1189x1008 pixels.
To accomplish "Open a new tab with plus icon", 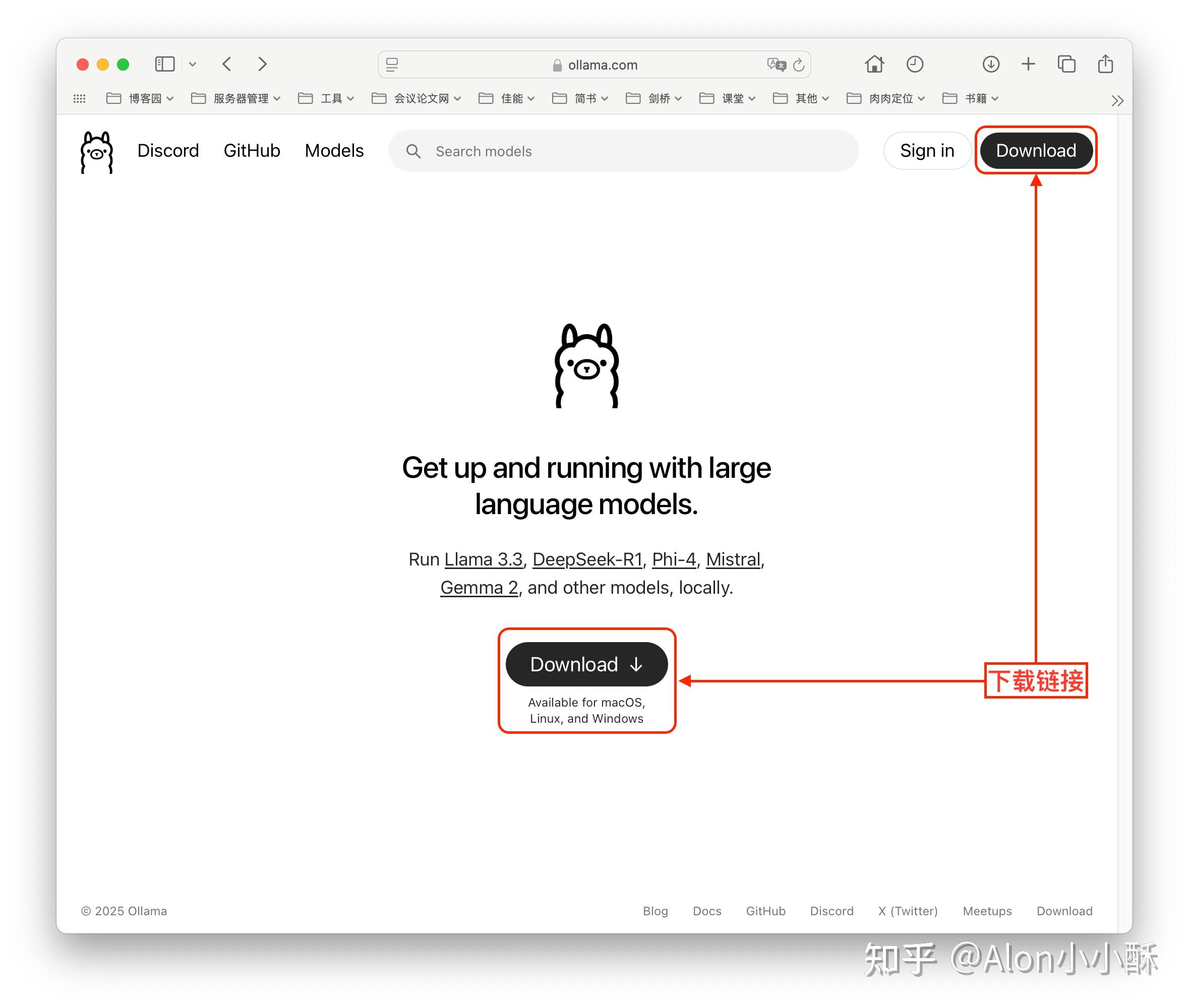I will [x=1028, y=64].
